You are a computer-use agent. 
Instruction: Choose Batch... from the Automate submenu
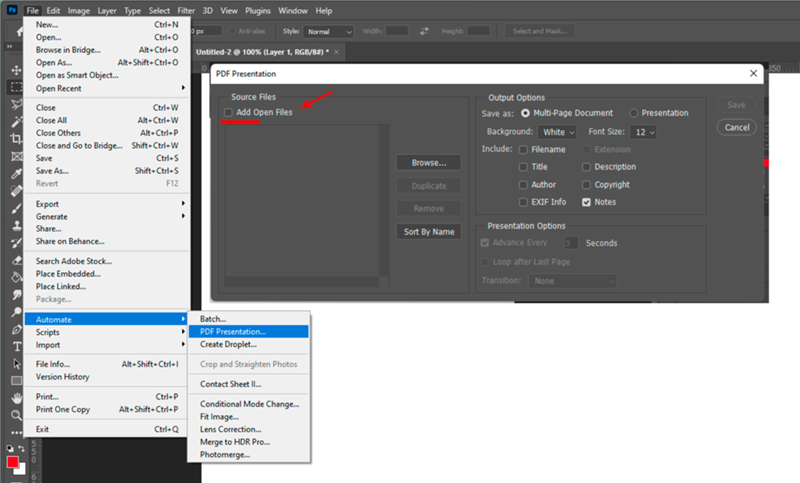248,319
